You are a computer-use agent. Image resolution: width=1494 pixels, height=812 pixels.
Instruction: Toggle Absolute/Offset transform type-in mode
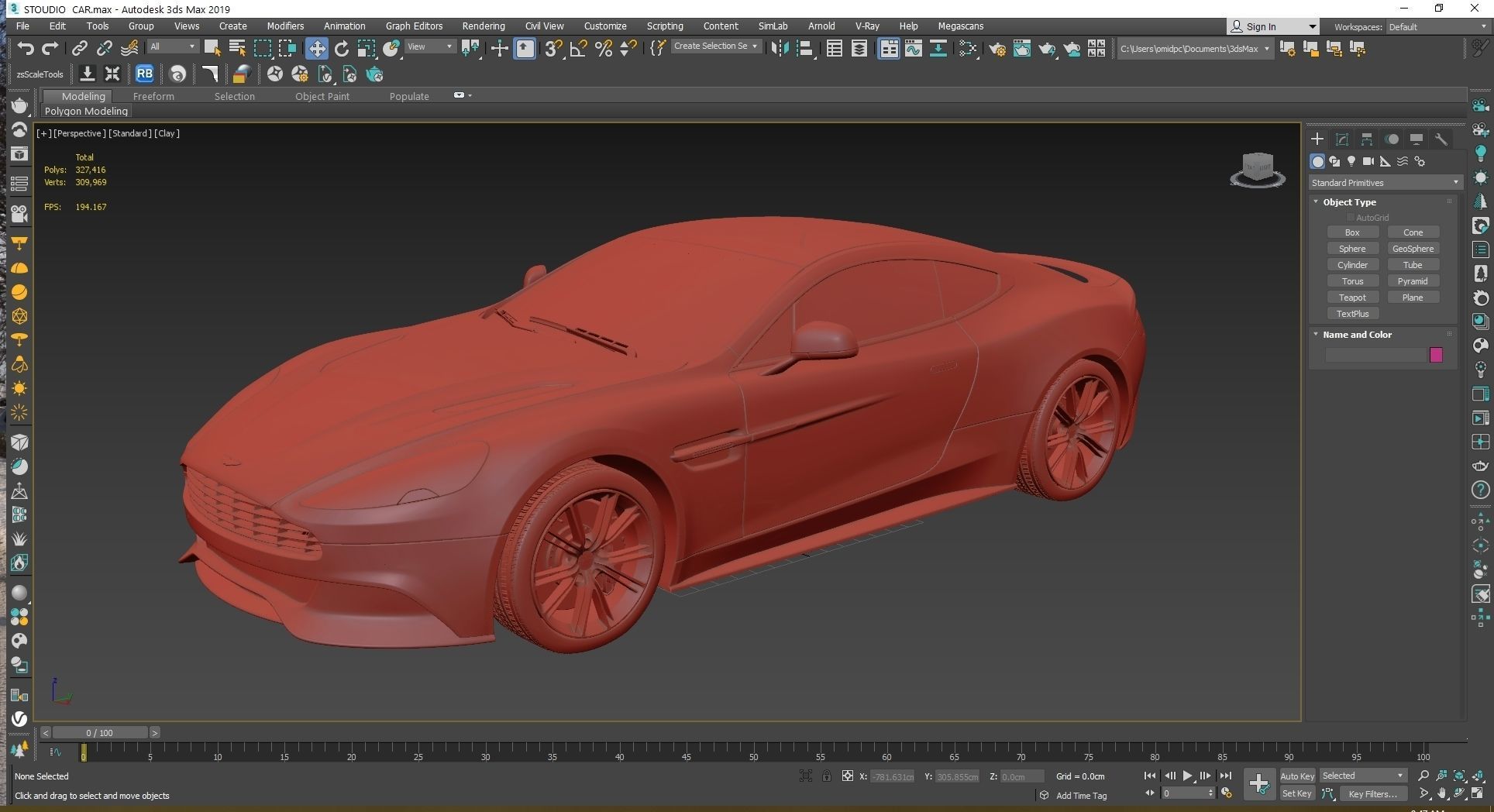point(848,776)
